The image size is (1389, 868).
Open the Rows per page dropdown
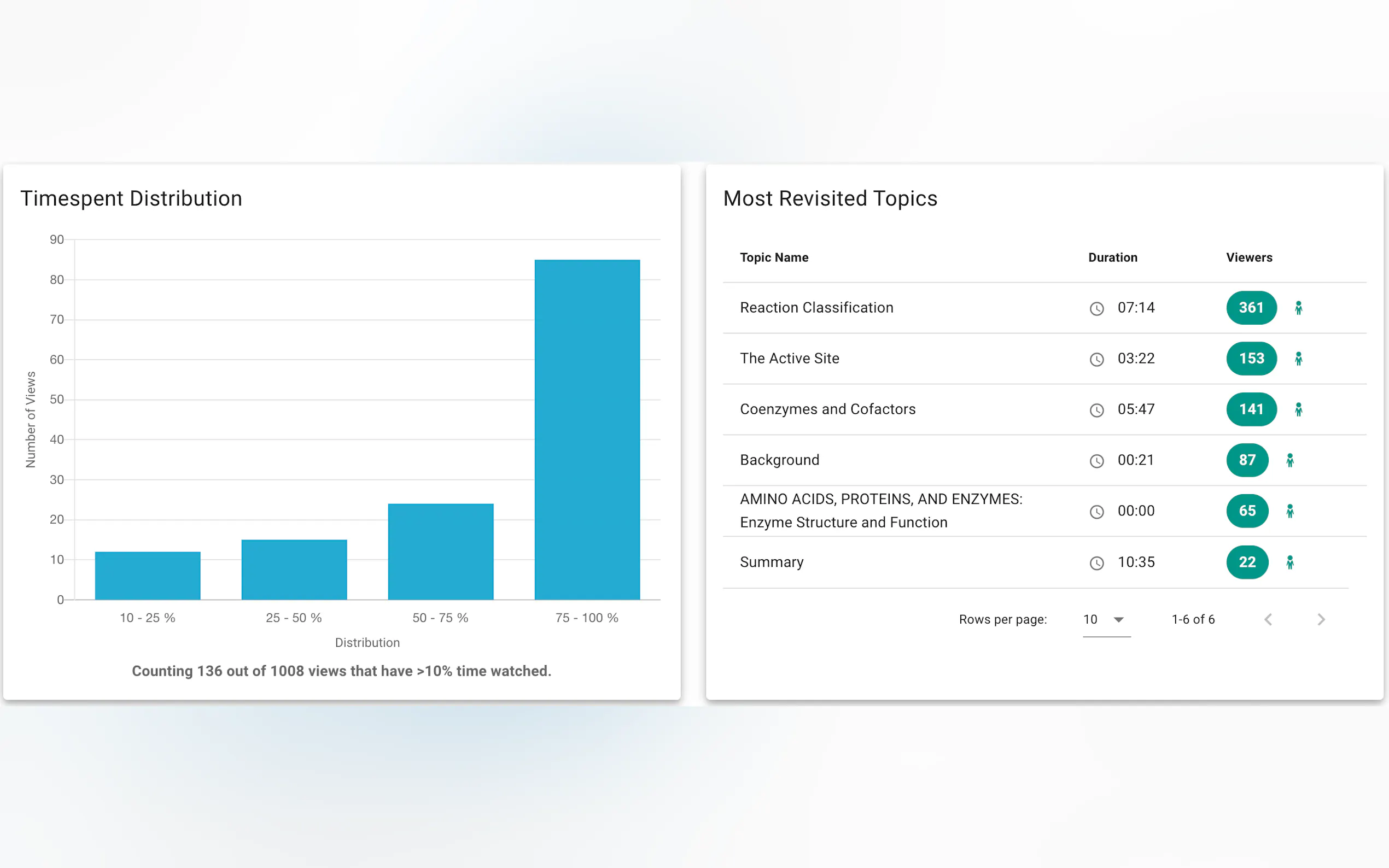tap(1106, 619)
